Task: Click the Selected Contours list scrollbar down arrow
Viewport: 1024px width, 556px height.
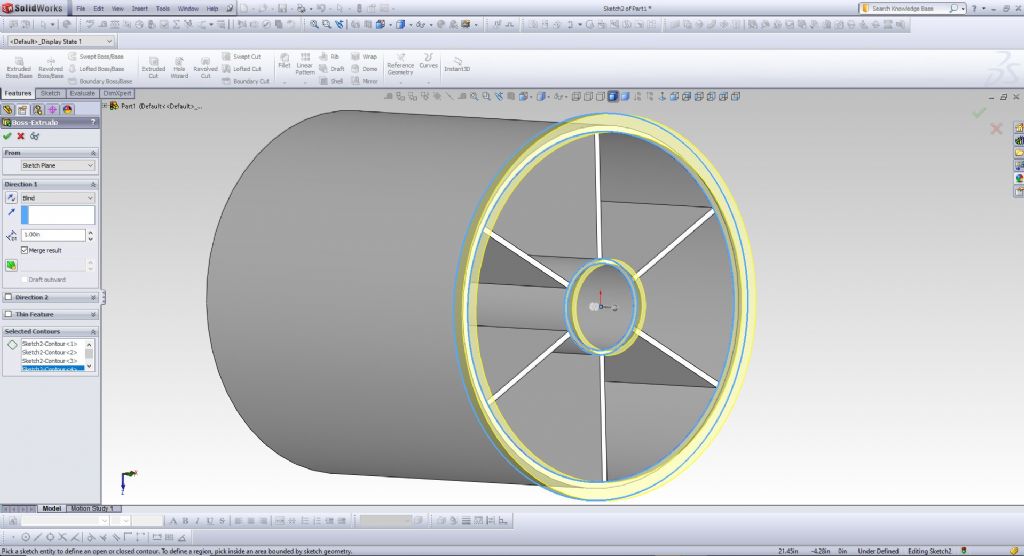Action: (89, 367)
